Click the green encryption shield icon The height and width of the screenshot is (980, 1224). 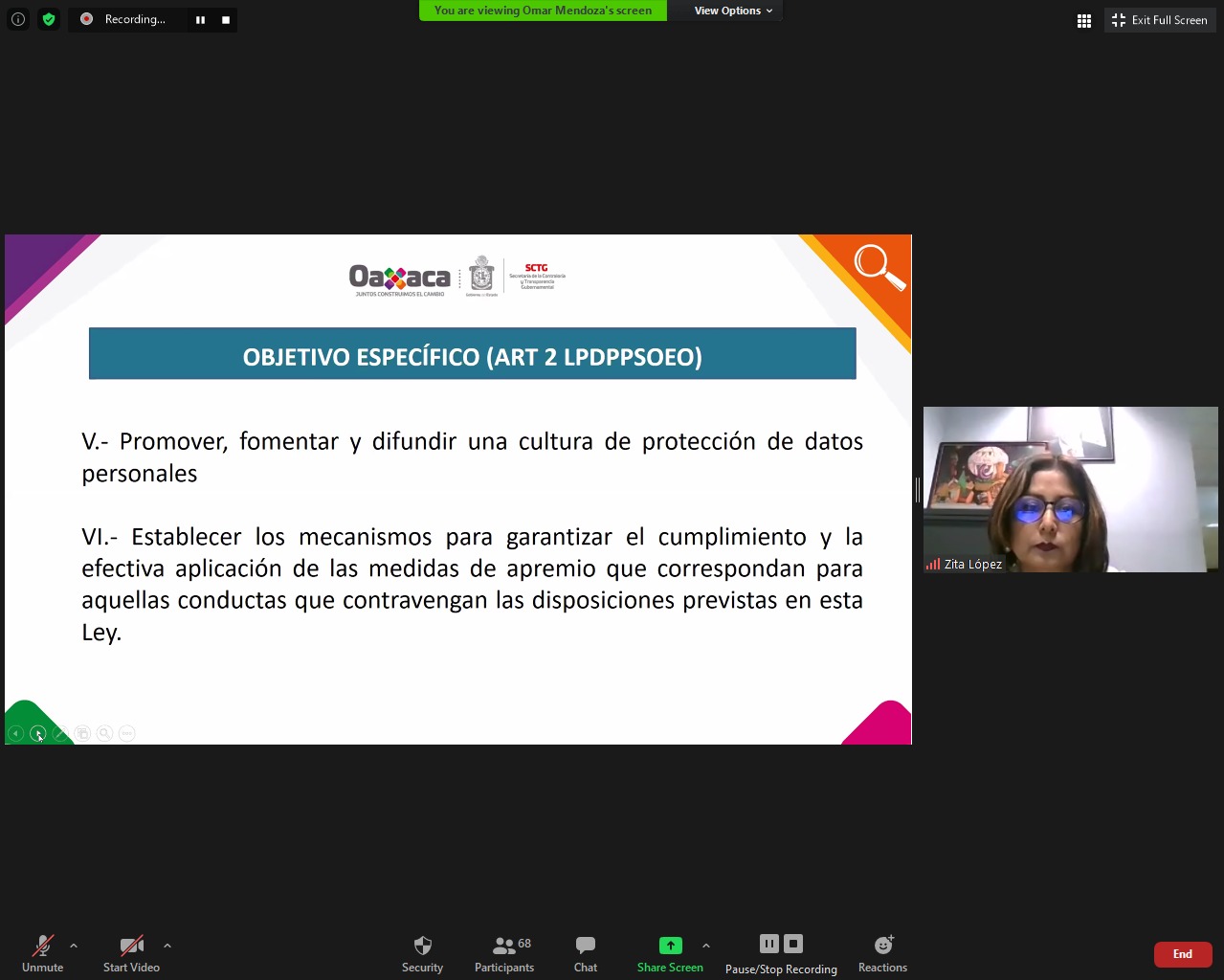click(x=49, y=19)
